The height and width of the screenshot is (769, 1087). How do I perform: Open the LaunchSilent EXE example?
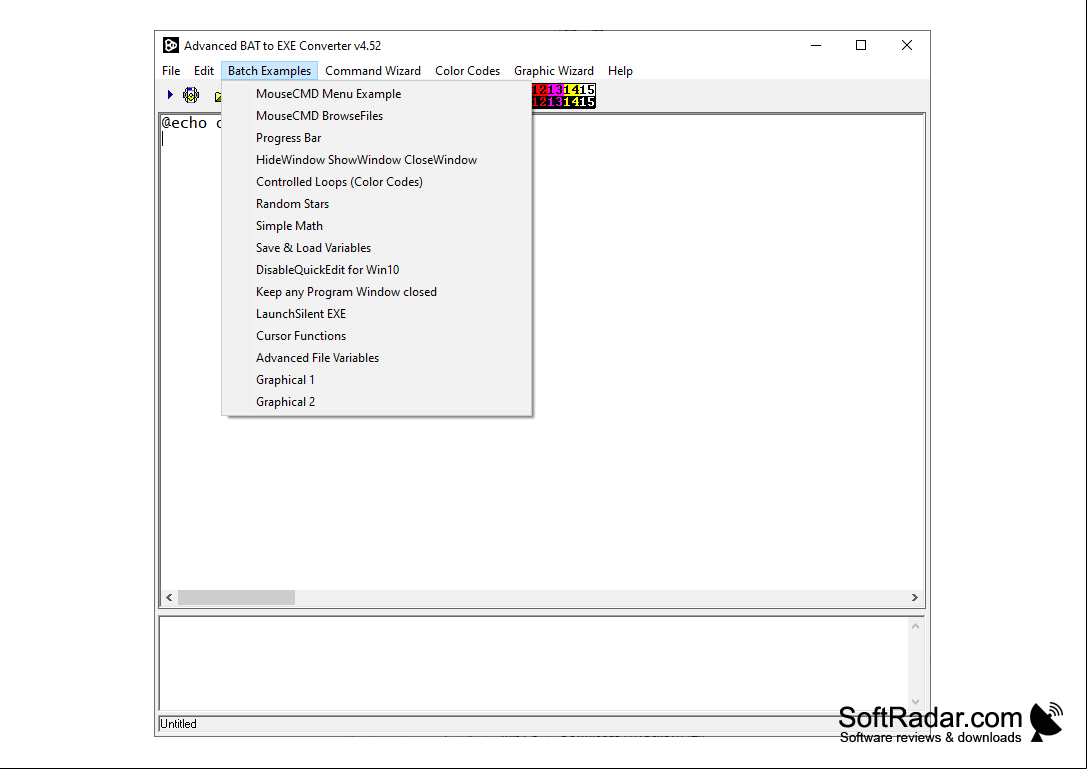coord(377,314)
